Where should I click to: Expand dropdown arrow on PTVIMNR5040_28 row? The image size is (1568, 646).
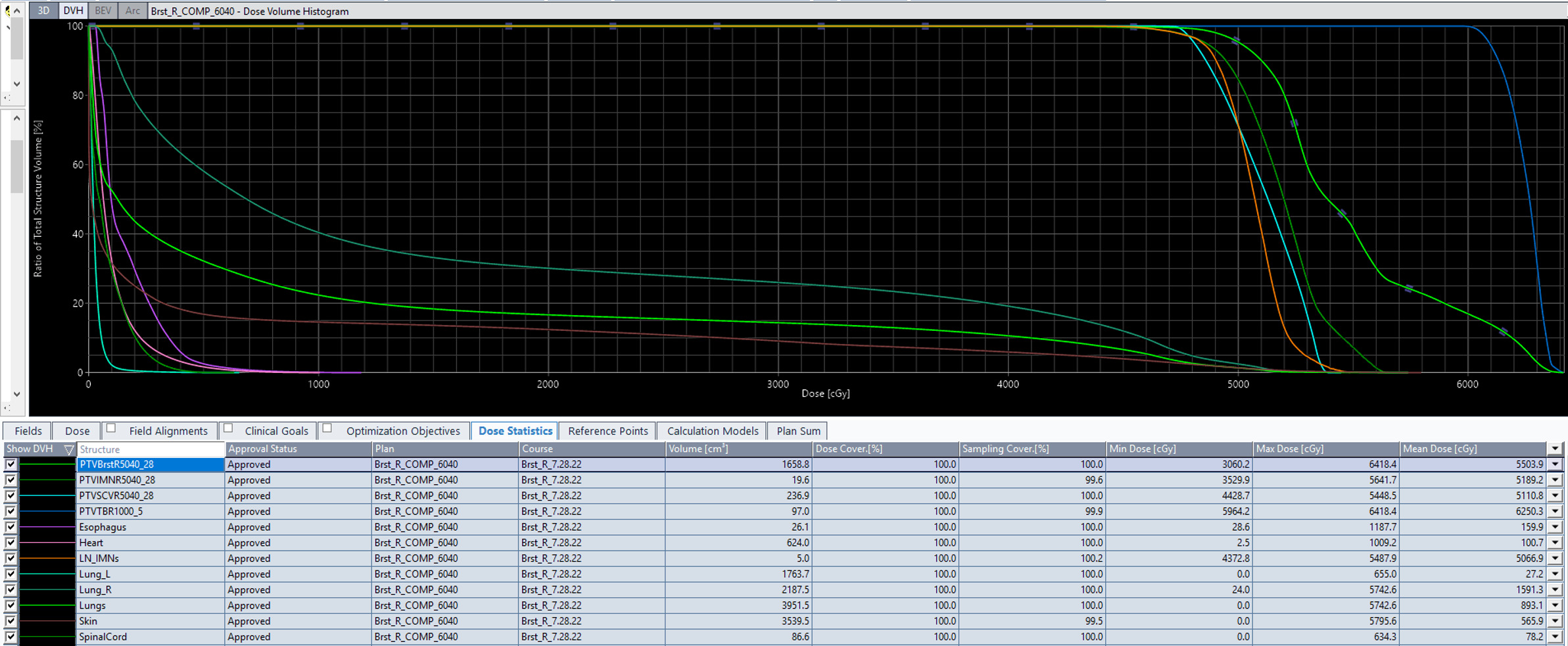click(x=1555, y=480)
